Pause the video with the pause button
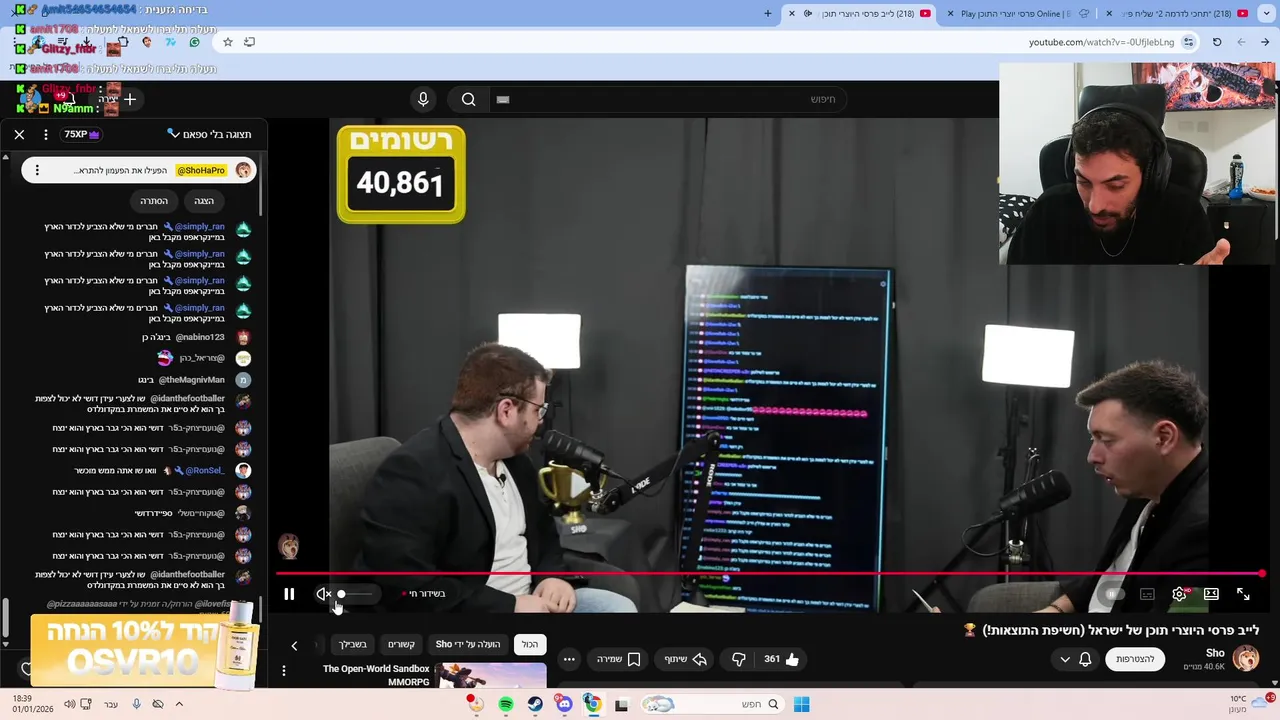This screenshot has width=1280, height=720. click(x=289, y=594)
